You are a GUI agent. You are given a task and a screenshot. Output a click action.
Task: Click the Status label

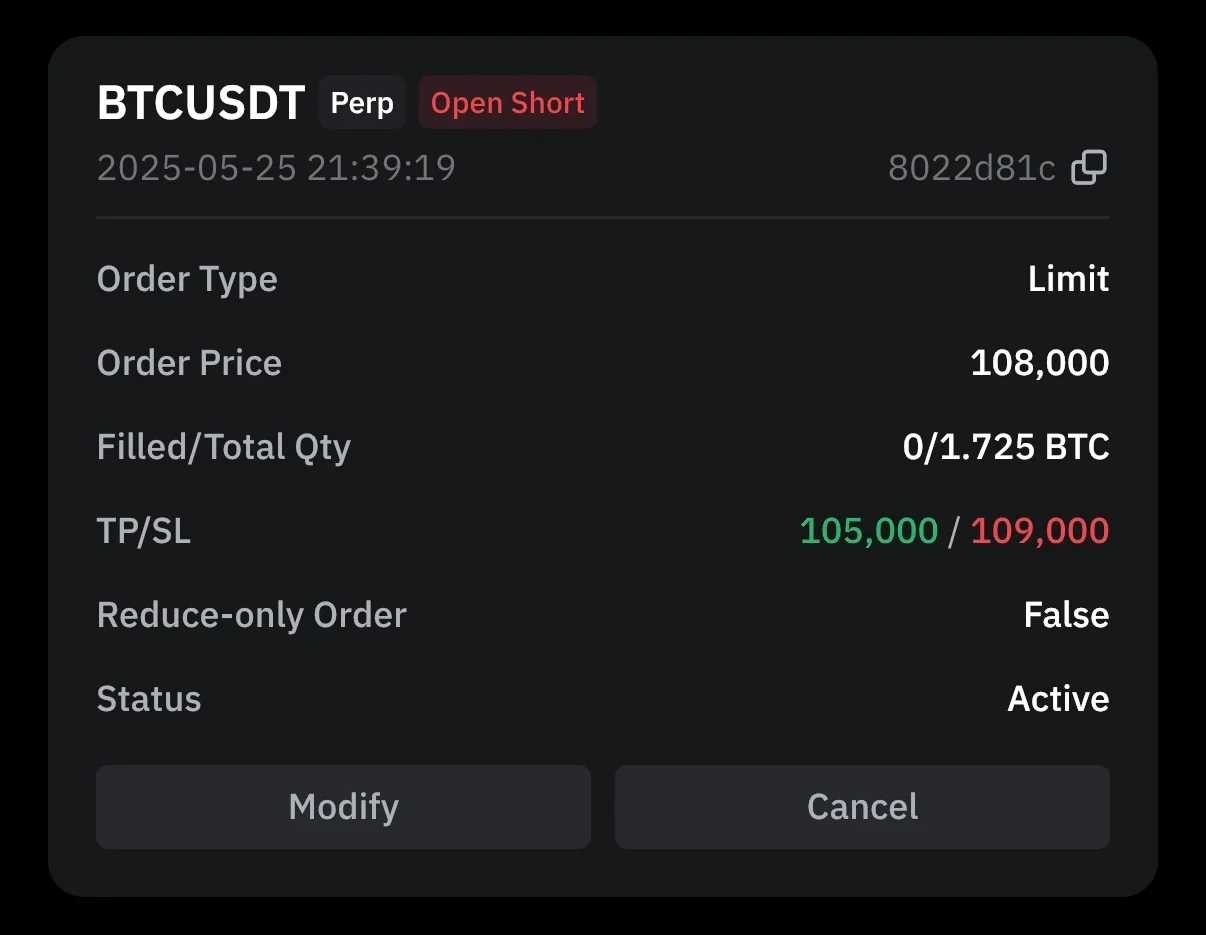click(149, 699)
